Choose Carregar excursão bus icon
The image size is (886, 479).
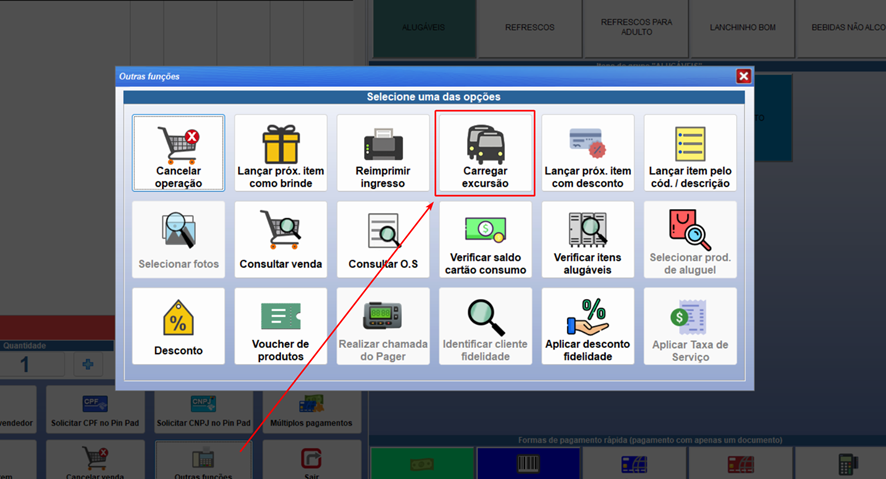tap(485, 153)
